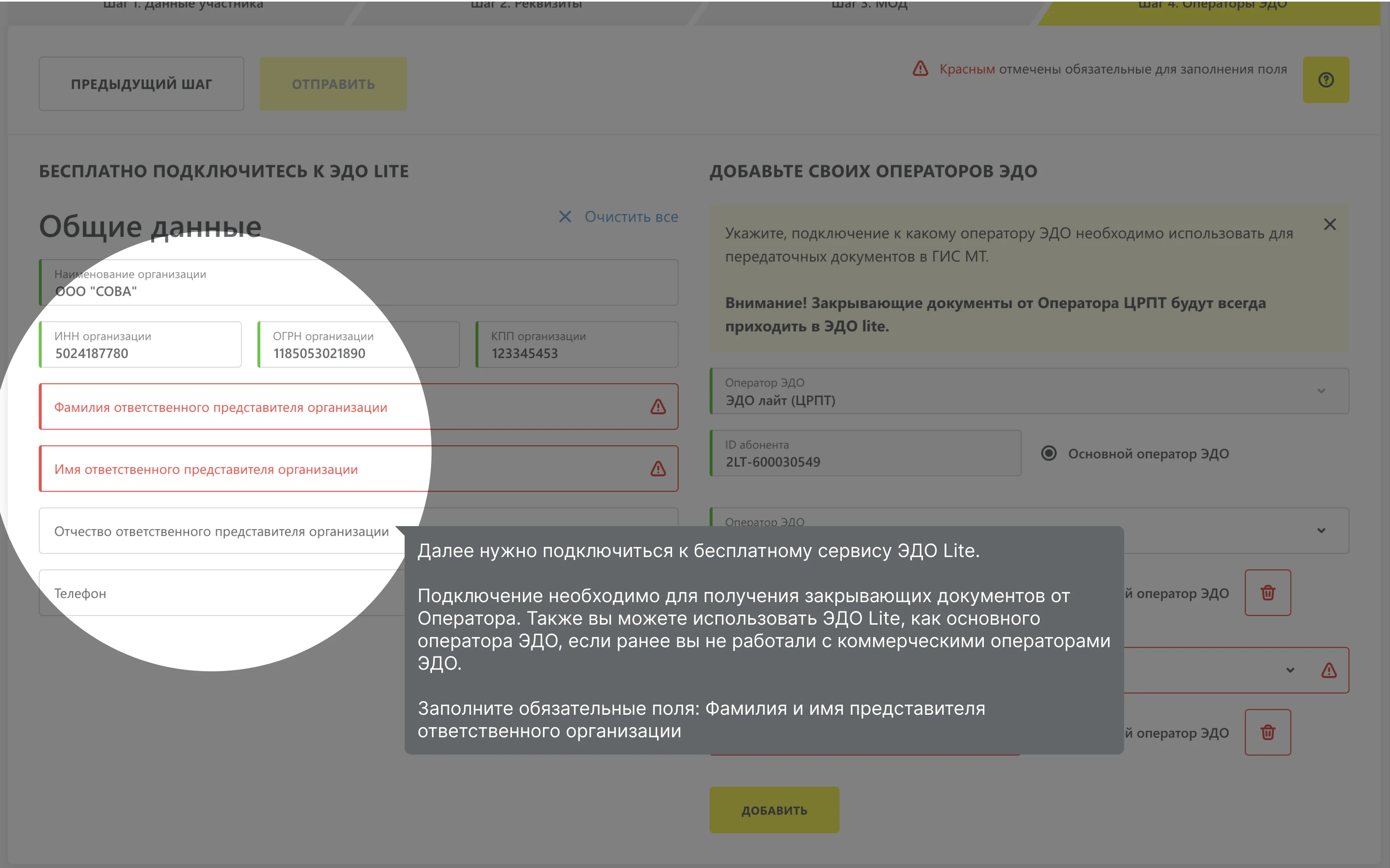The width and height of the screenshot is (1390, 868).
Task: Delete the second ЭДО operator via trash icon
Action: [x=1268, y=592]
